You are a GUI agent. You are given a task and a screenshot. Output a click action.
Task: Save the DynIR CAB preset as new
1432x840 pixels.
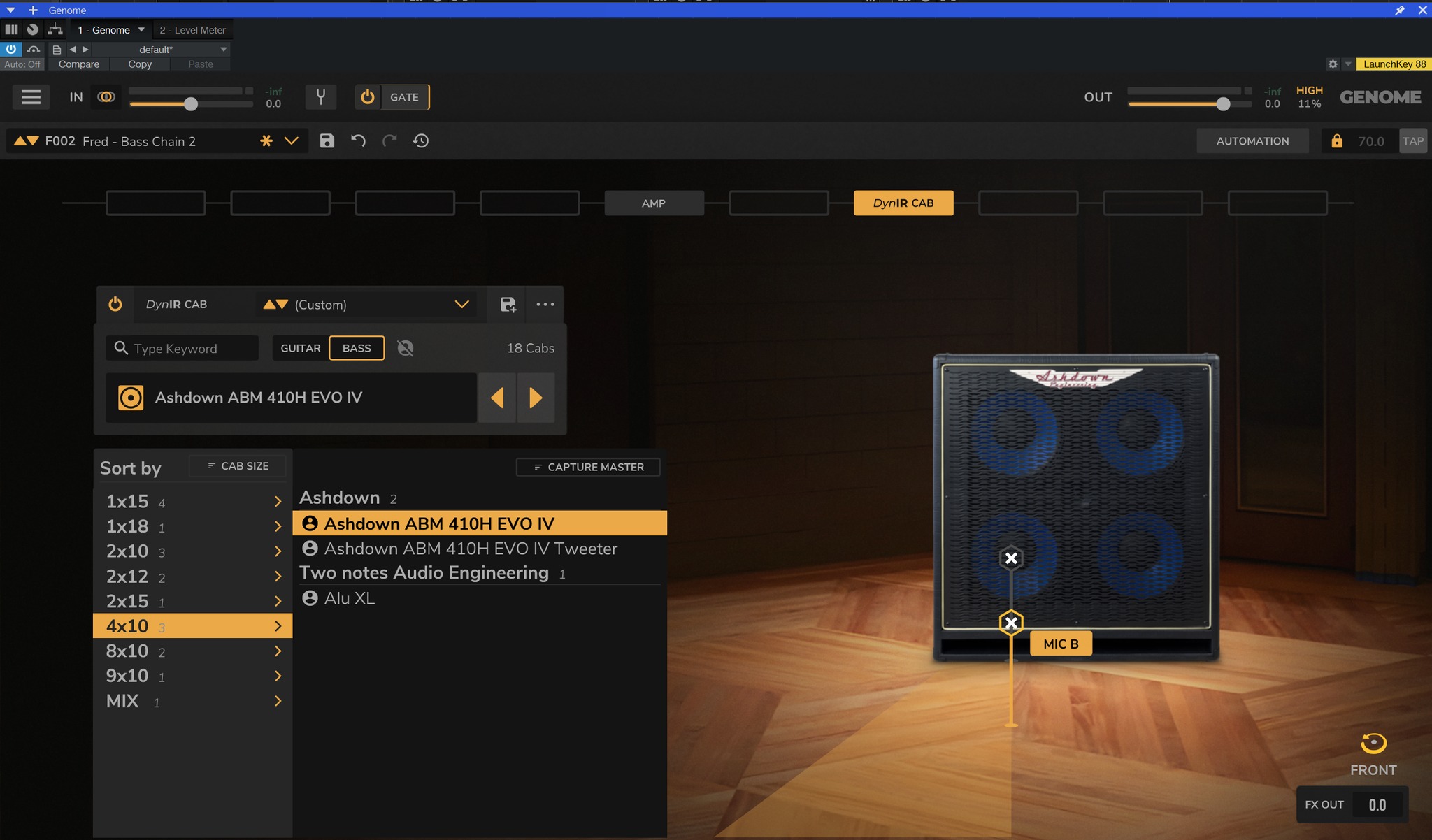click(x=508, y=305)
